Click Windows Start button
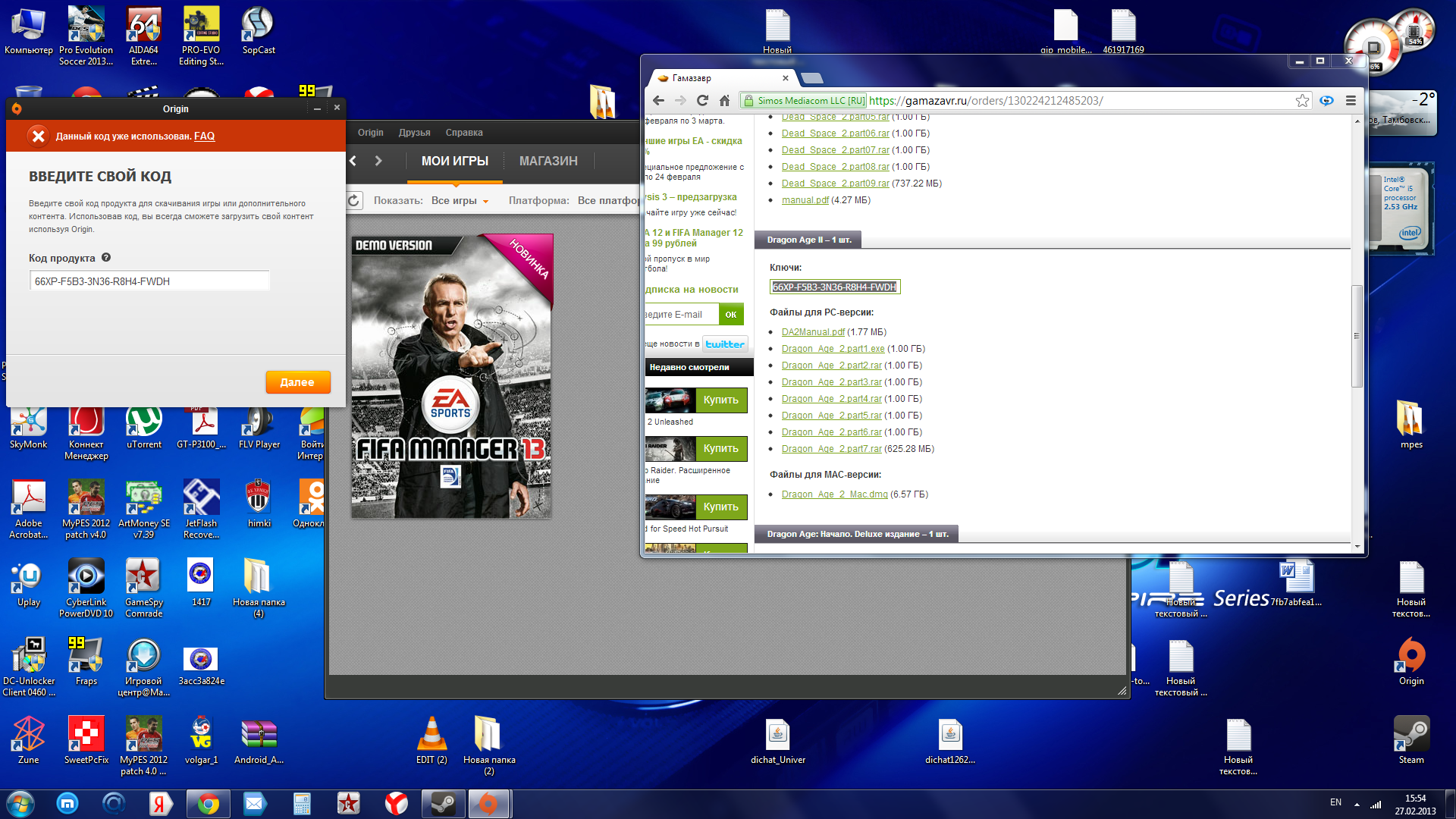The image size is (1456, 819). pos(20,804)
